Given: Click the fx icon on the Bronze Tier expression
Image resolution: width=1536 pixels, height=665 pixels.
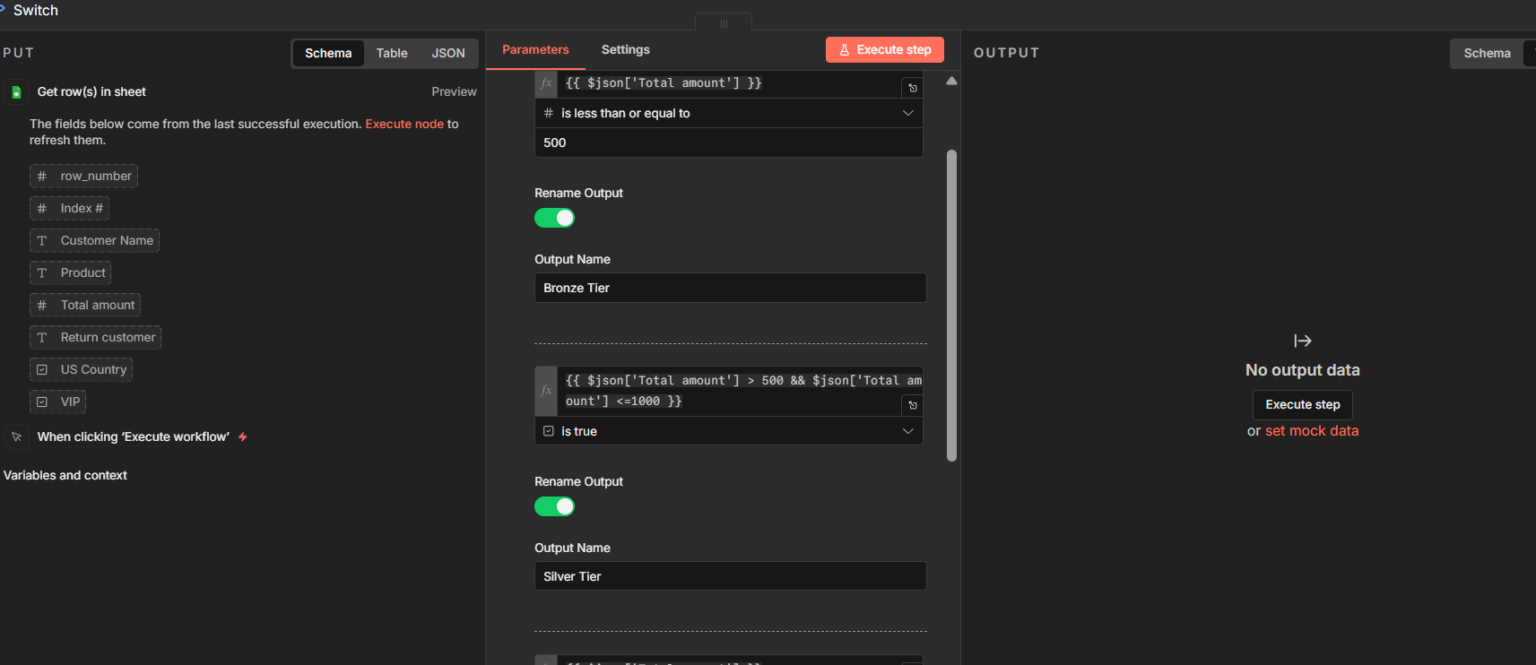Looking at the screenshot, I should coord(546,83).
